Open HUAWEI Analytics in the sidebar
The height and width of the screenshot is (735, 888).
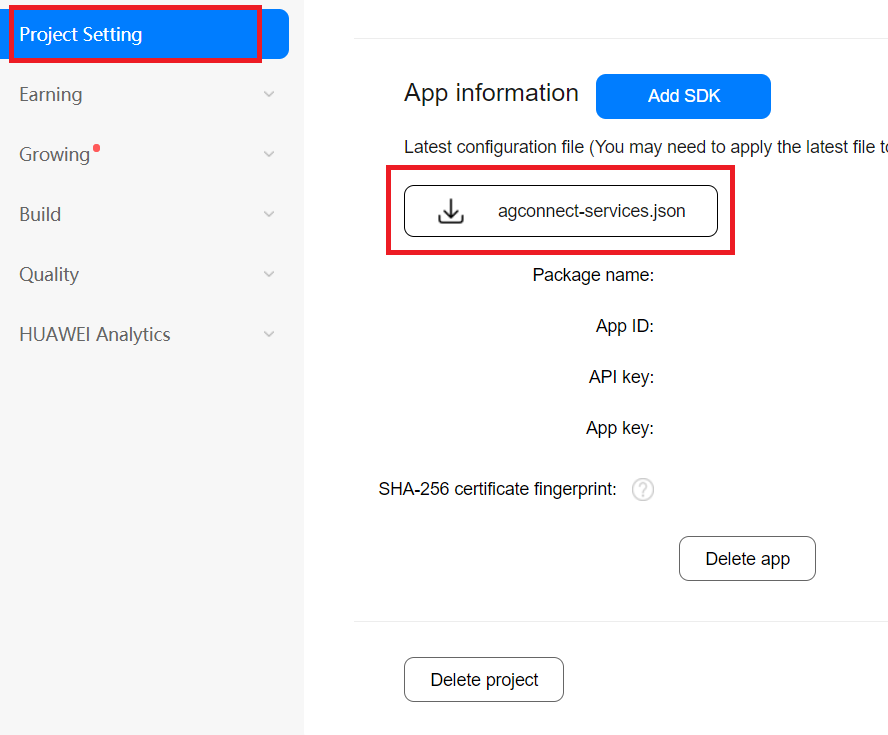pos(95,334)
